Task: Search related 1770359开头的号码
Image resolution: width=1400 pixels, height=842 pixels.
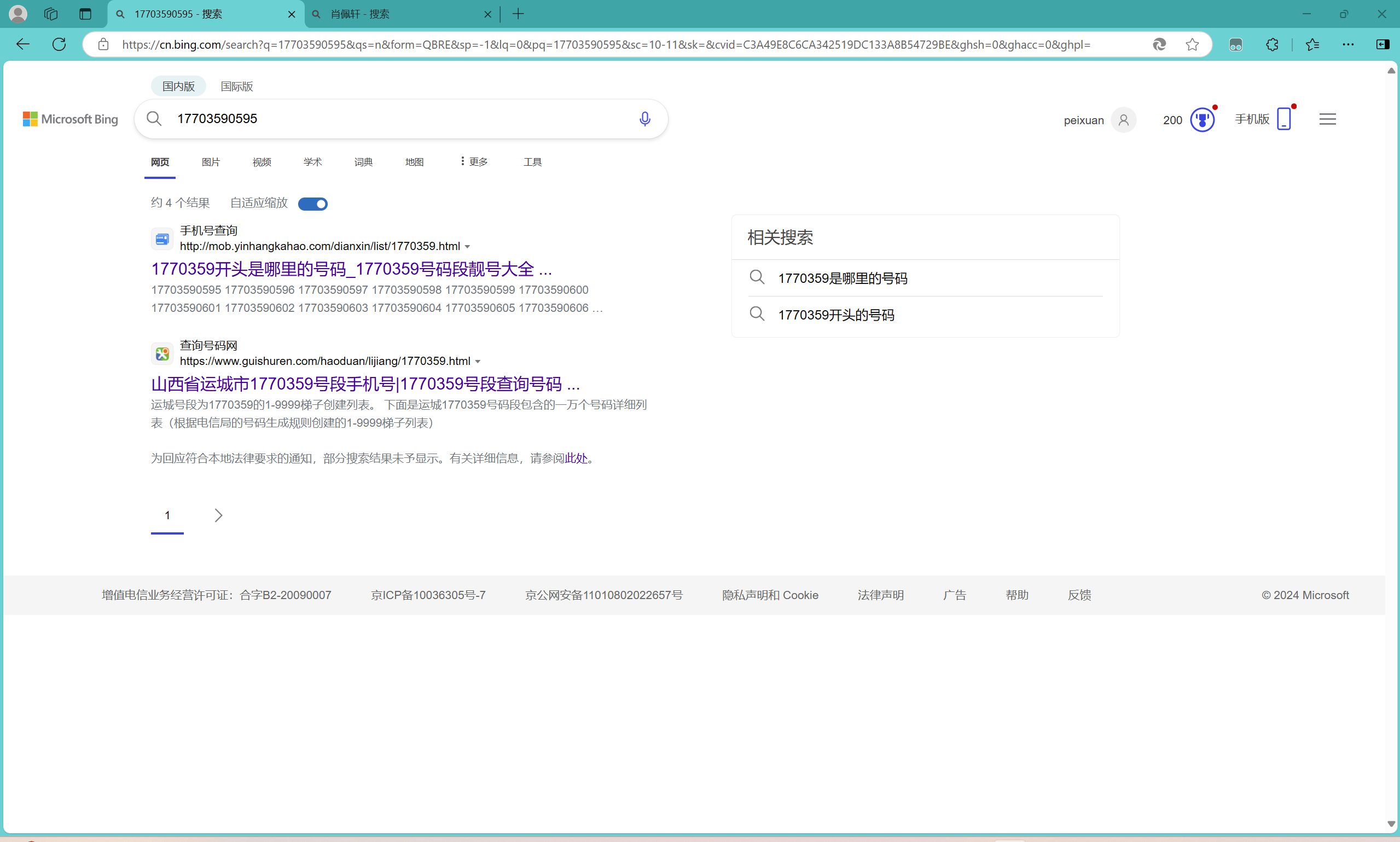Action: click(836, 315)
